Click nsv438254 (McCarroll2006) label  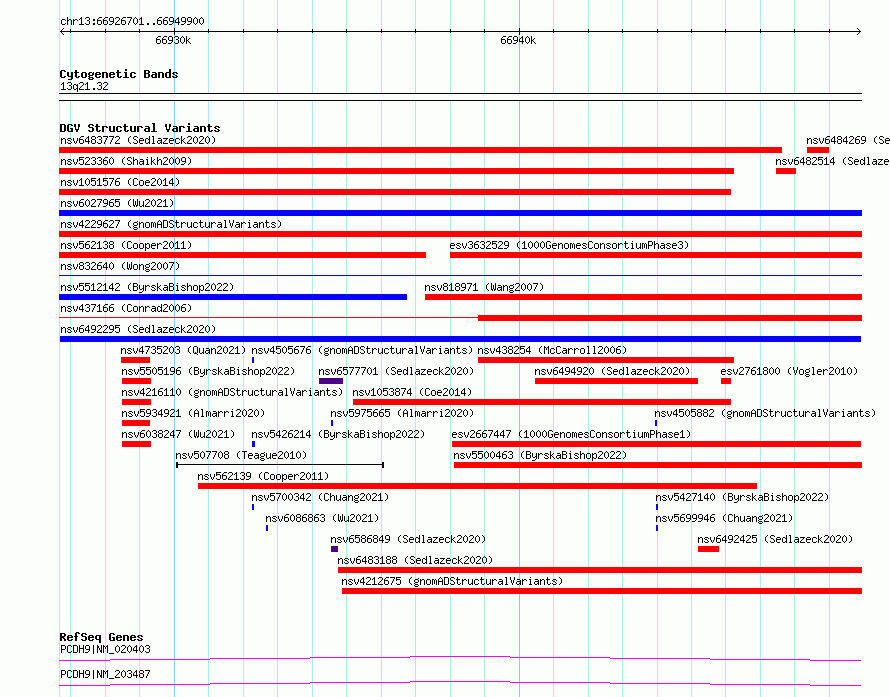552,350
